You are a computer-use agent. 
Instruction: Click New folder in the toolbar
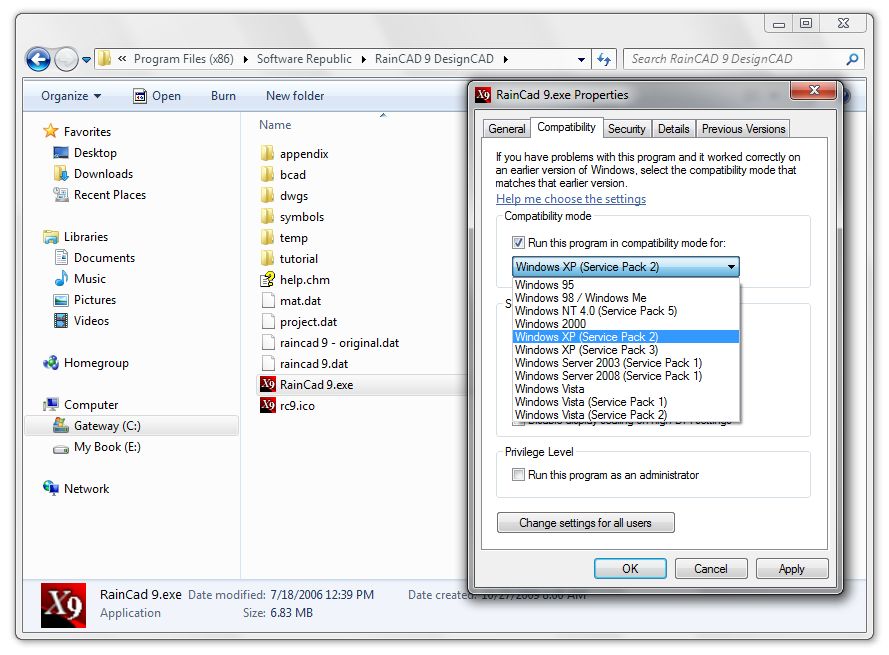pos(295,96)
